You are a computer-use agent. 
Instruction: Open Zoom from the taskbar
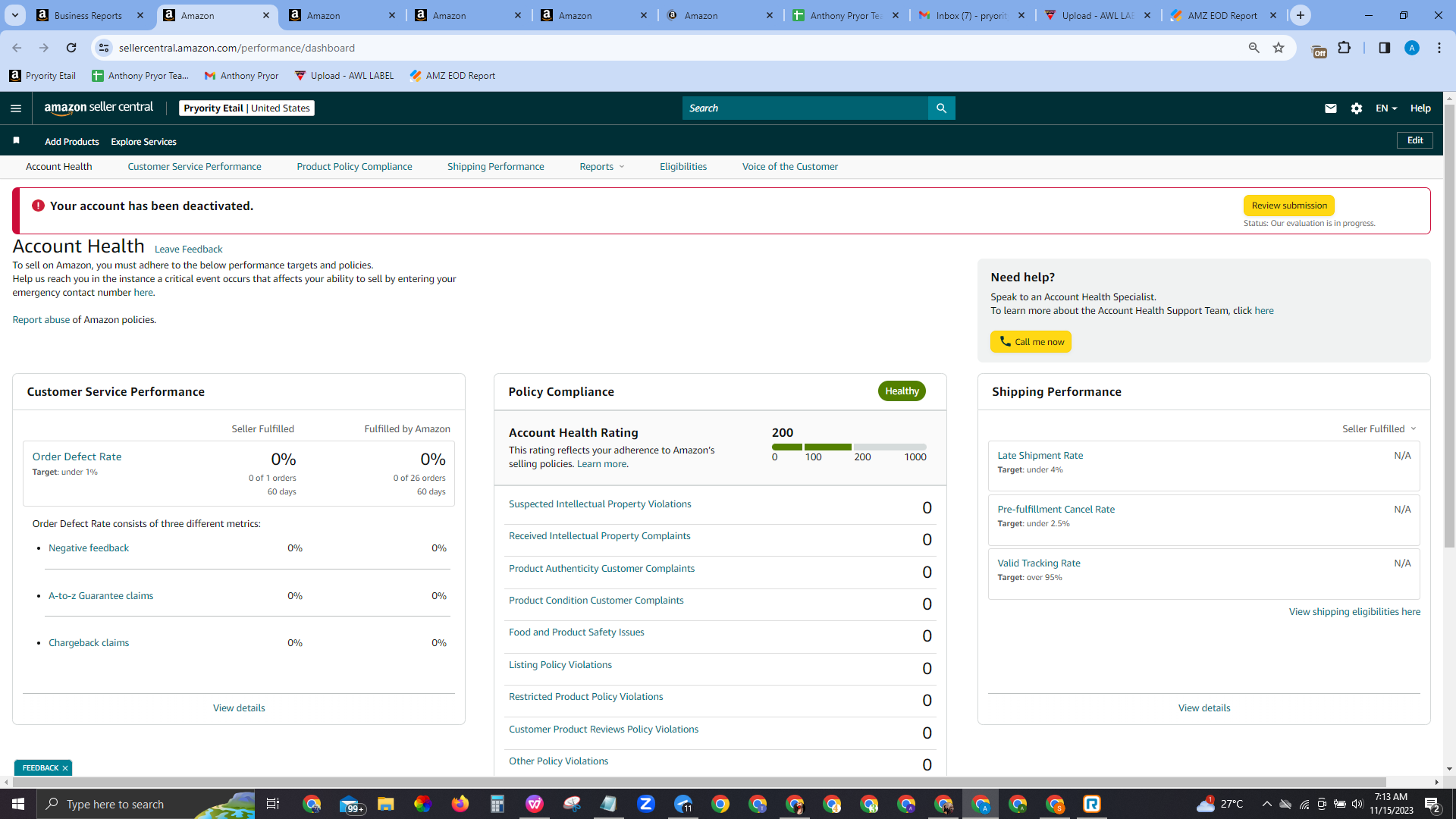point(646,804)
